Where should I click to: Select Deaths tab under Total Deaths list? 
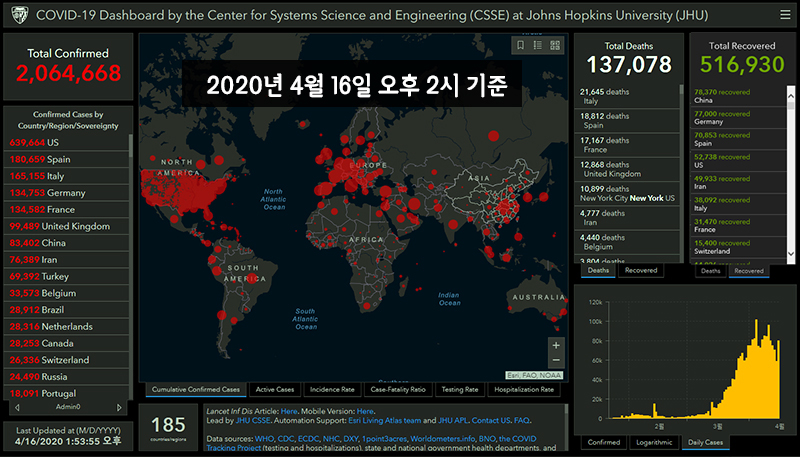(598, 270)
